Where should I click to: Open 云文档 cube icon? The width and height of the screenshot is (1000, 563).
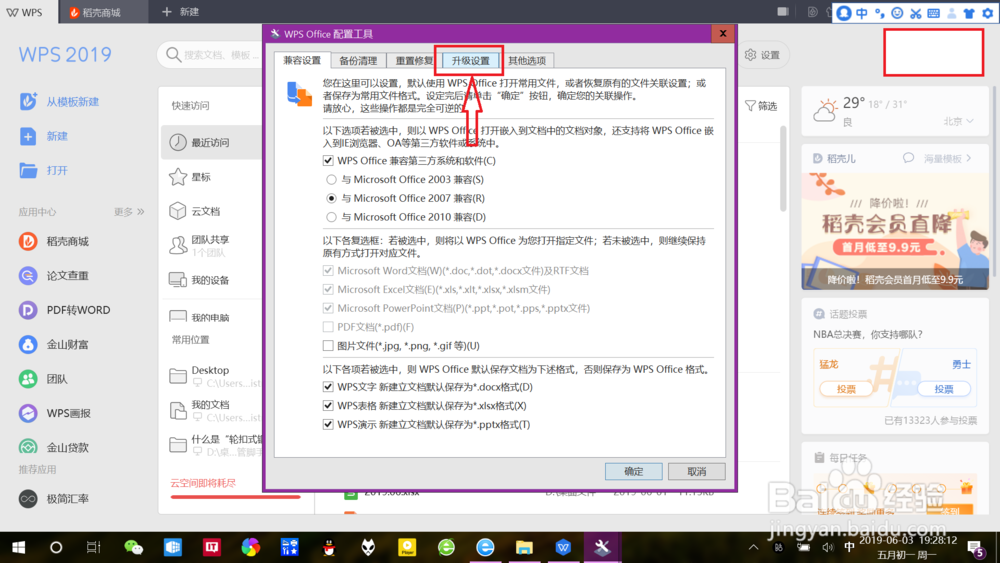[178, 211]
